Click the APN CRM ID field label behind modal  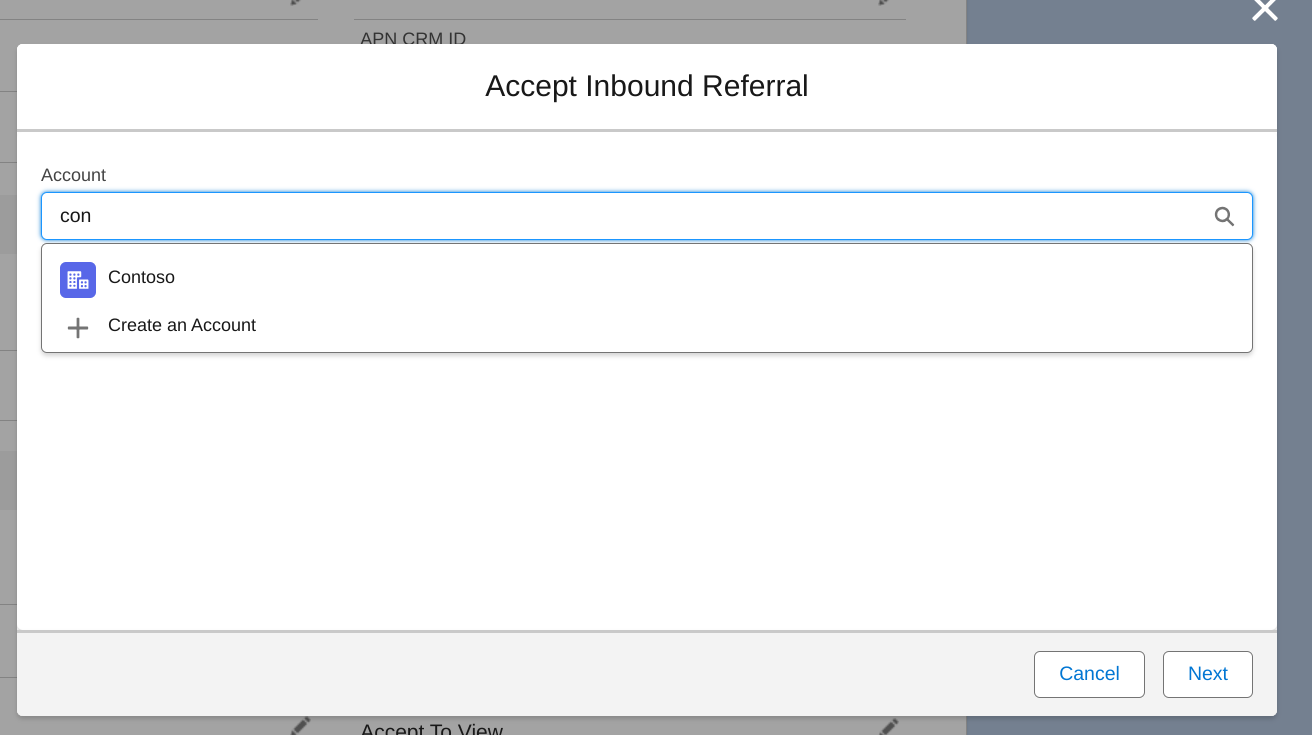413,39
